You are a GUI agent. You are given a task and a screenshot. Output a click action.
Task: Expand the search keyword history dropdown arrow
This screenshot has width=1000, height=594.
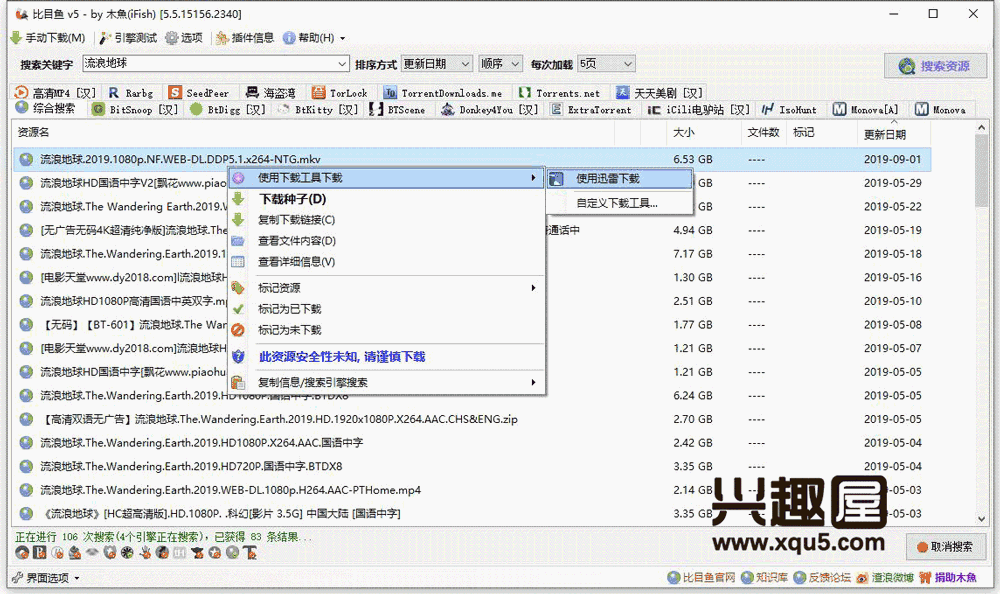[x=342, y=64]
